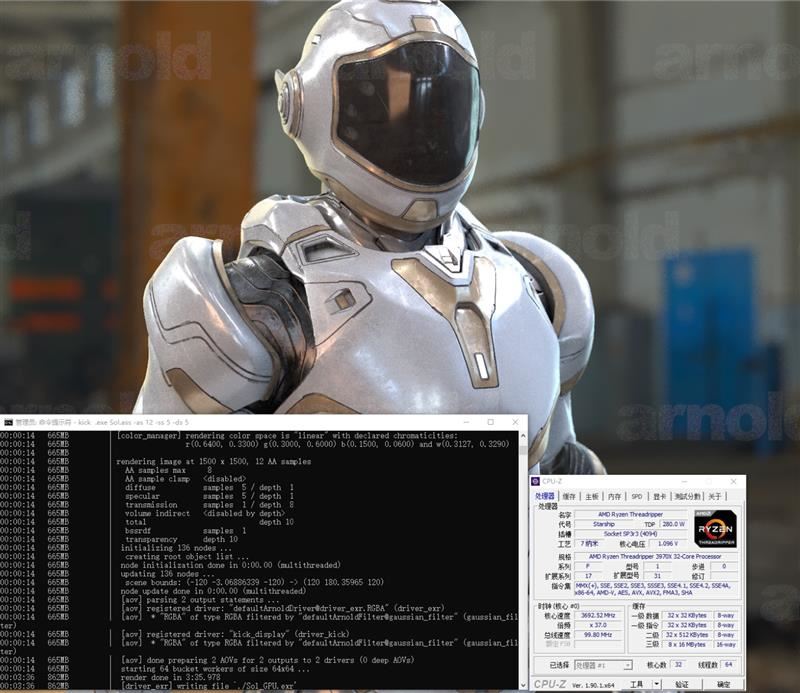Click the '[driver_exr] writing file' console line
This screenshot has height=693, width=800.
(208, 686)
